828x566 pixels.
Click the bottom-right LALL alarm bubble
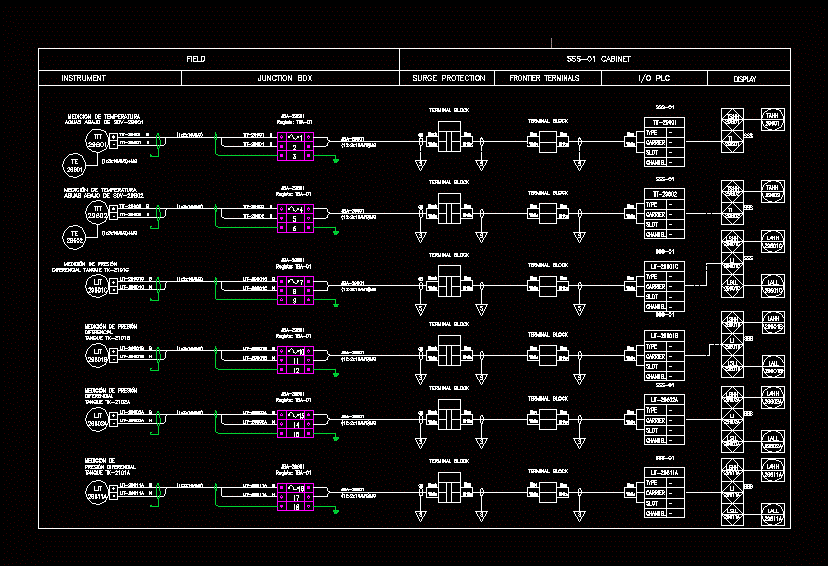point(772,515)
